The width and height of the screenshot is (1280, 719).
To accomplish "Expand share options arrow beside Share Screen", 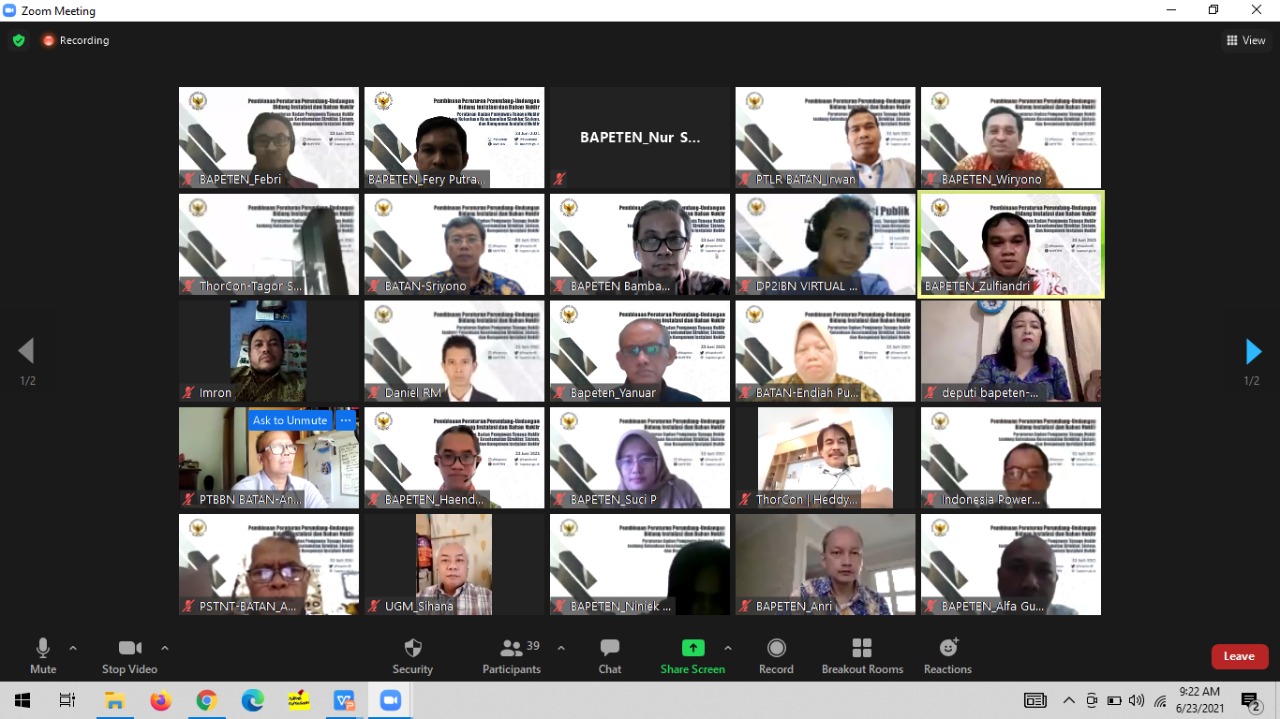I will [728, 648].
